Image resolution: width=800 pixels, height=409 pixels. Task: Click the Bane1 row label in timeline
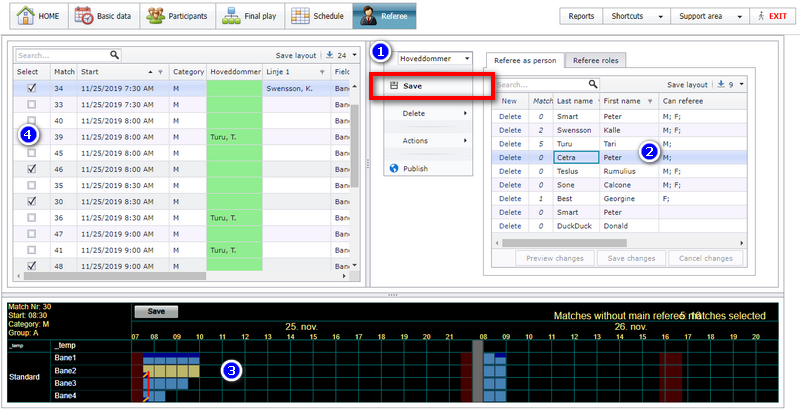pyautogui.click(x=65, y=358)
